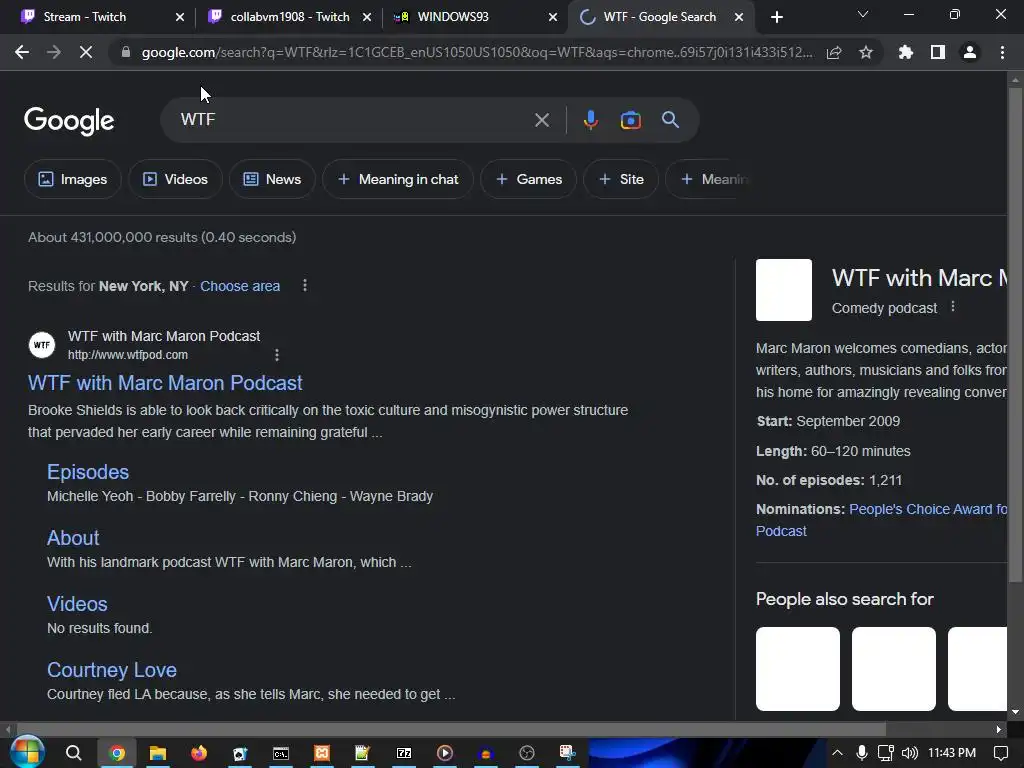Viewport: 1024px width, 768px height.
Task: Click the WTF site favicon
Action: click(x=42, y=345)
